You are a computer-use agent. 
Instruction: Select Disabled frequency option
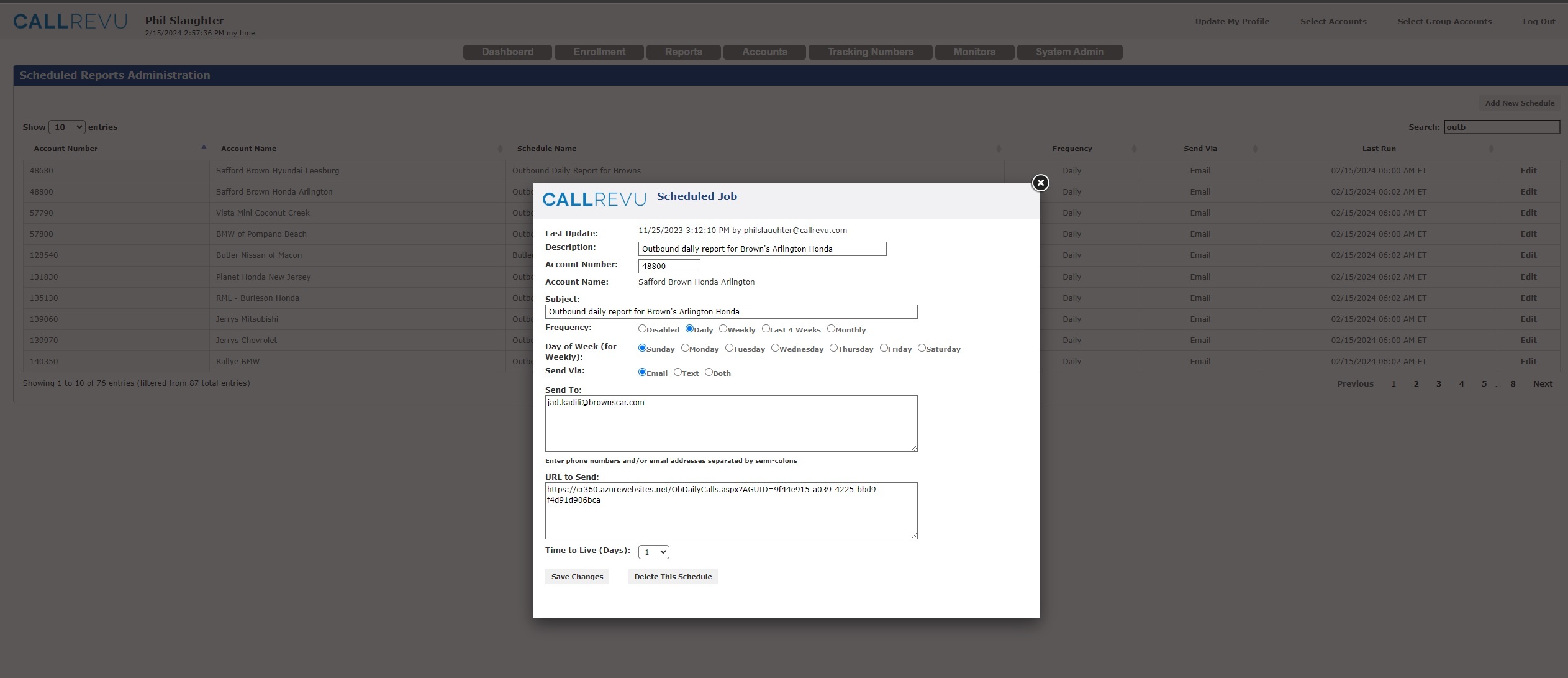click(x=642, y=329)
